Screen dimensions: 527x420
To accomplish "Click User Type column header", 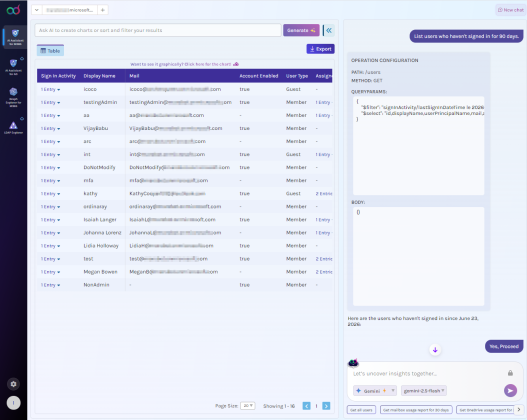I will pos(297,76).
